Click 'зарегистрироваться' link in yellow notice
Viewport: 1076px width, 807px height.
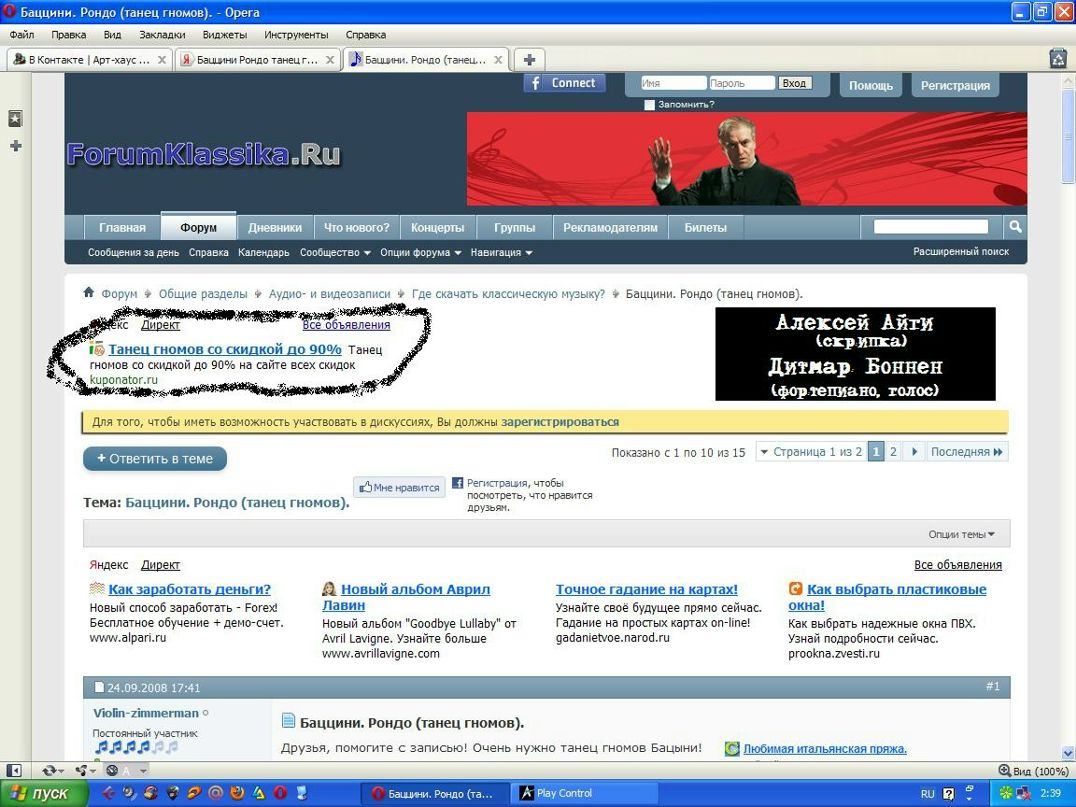pos(560,422)
